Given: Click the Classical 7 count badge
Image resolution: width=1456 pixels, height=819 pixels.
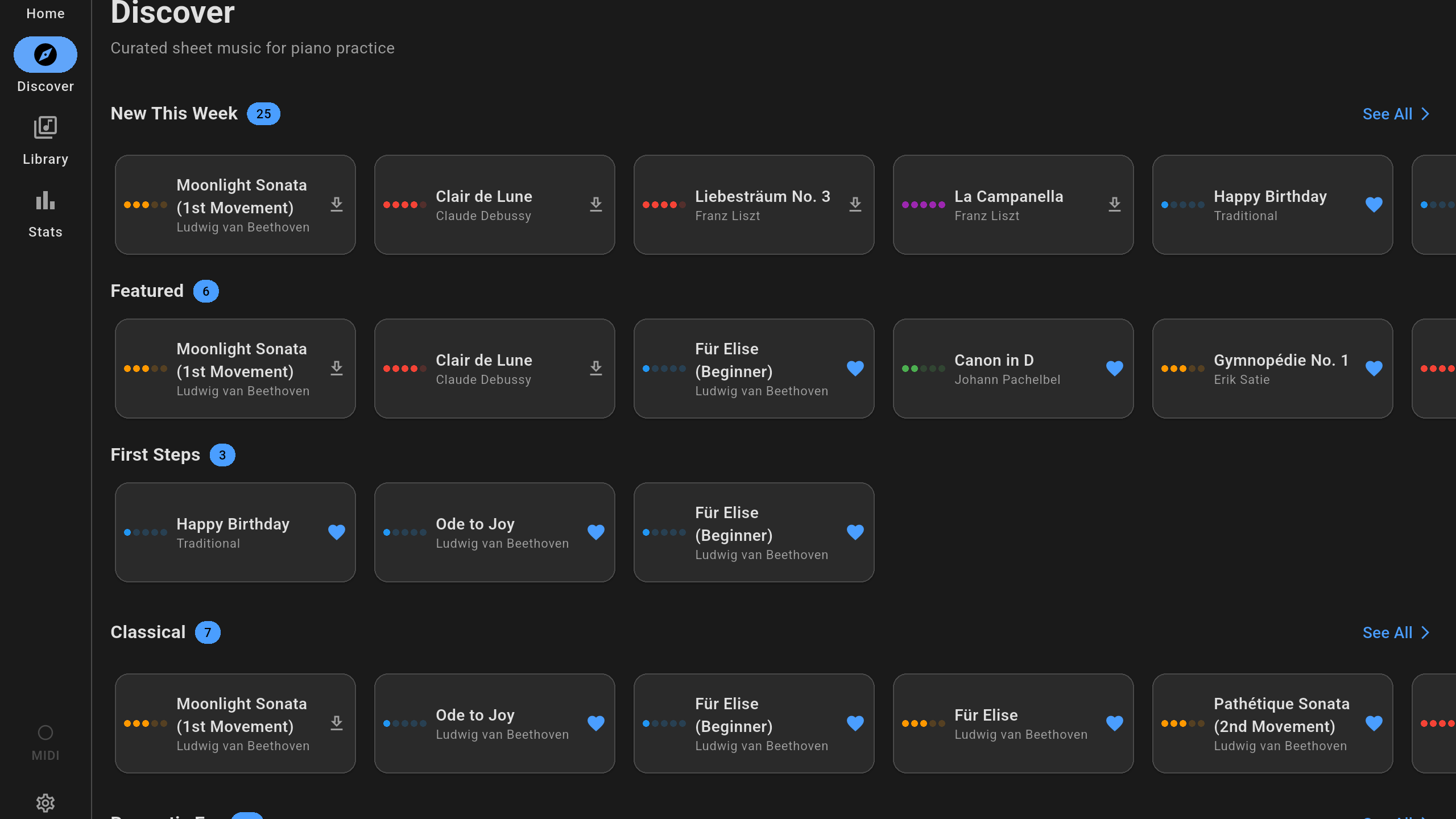Looking at the screenshot, I should (x=208, y=632).
